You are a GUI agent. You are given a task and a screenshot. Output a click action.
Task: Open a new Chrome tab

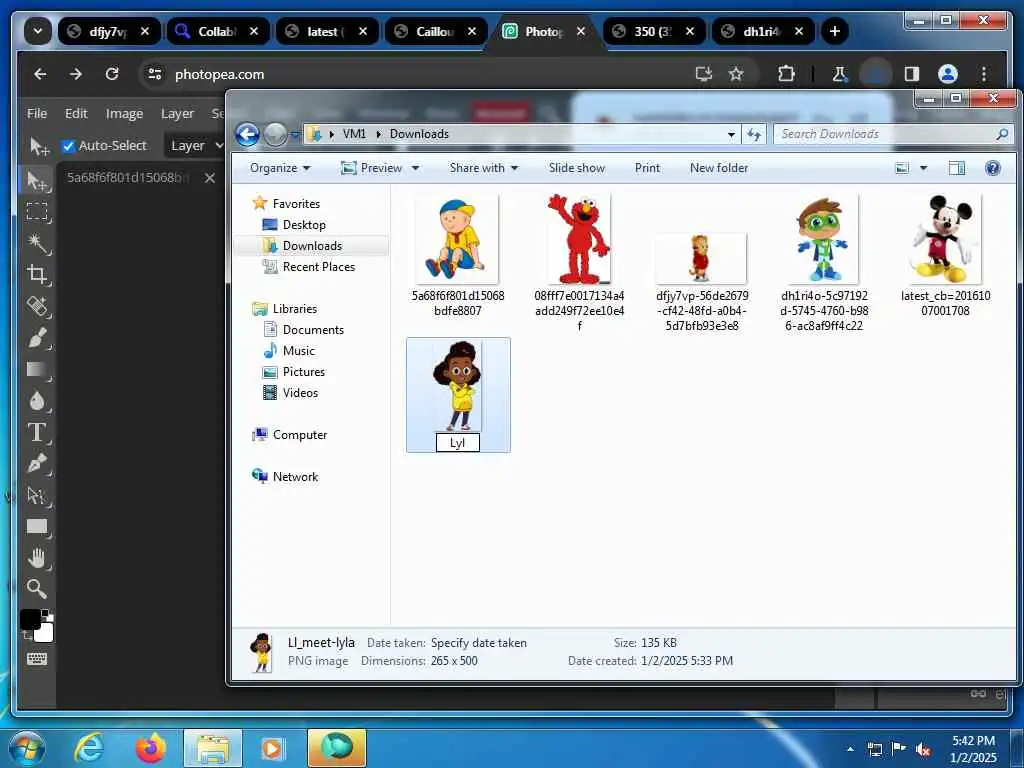[x=835, y=31]
